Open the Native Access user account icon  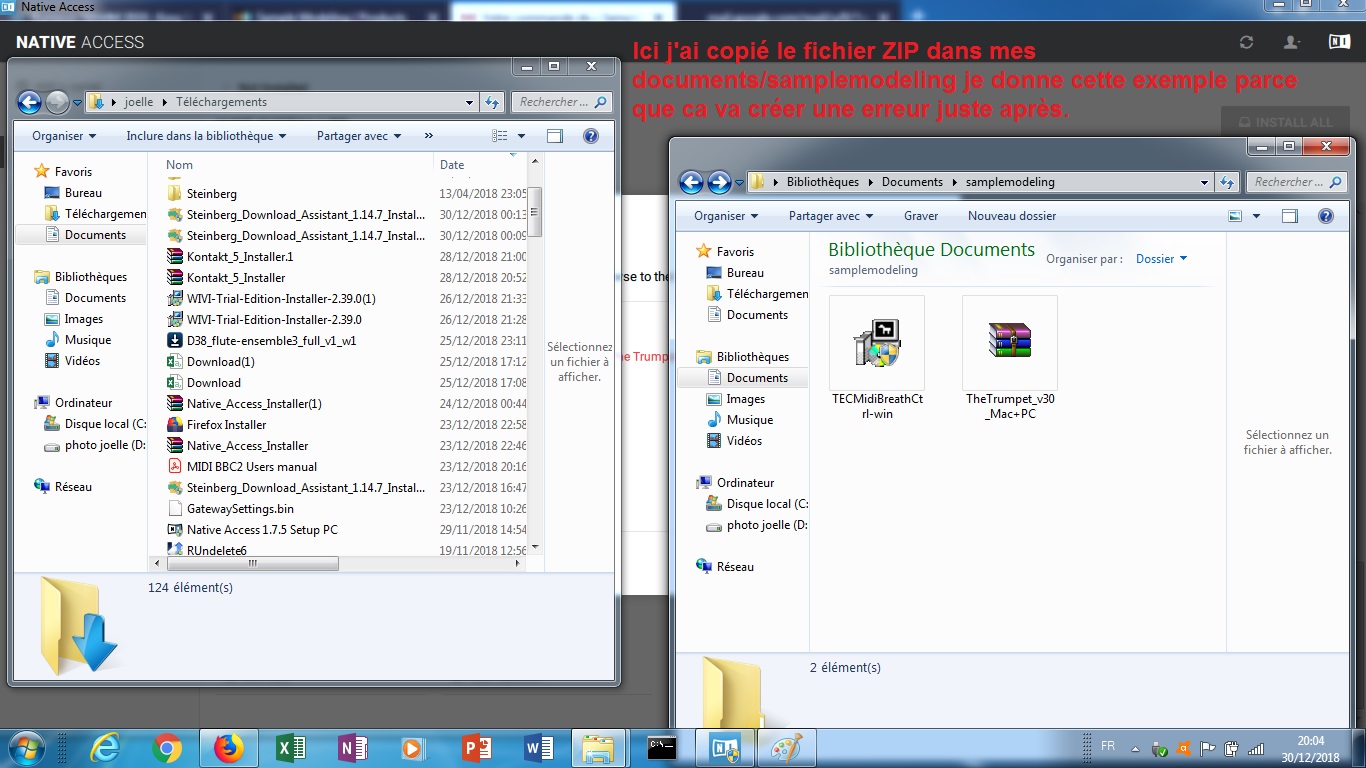click(1292, 42)
